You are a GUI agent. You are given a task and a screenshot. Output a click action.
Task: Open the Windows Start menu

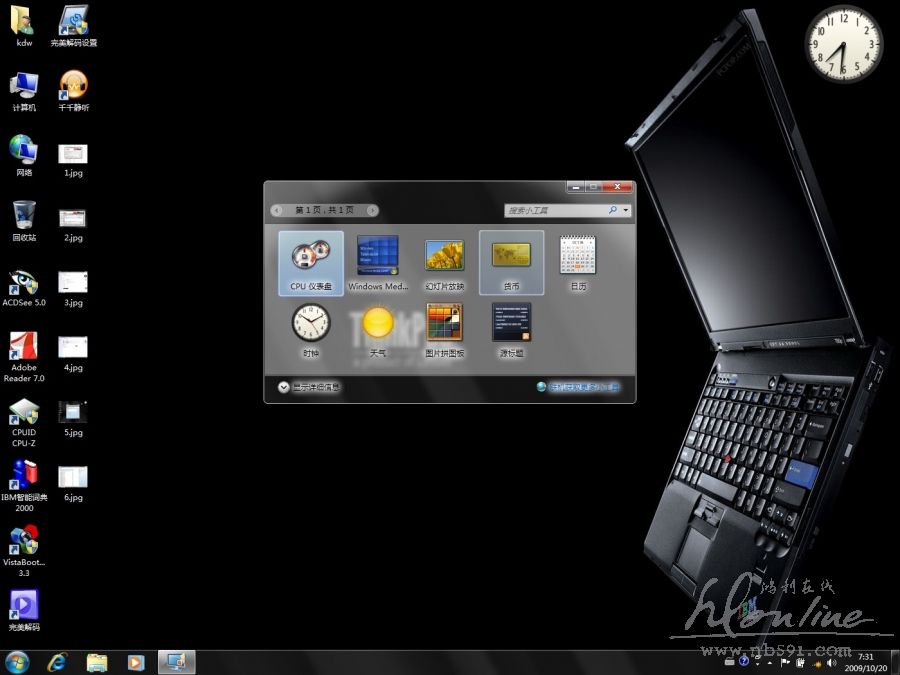[17, 662]
